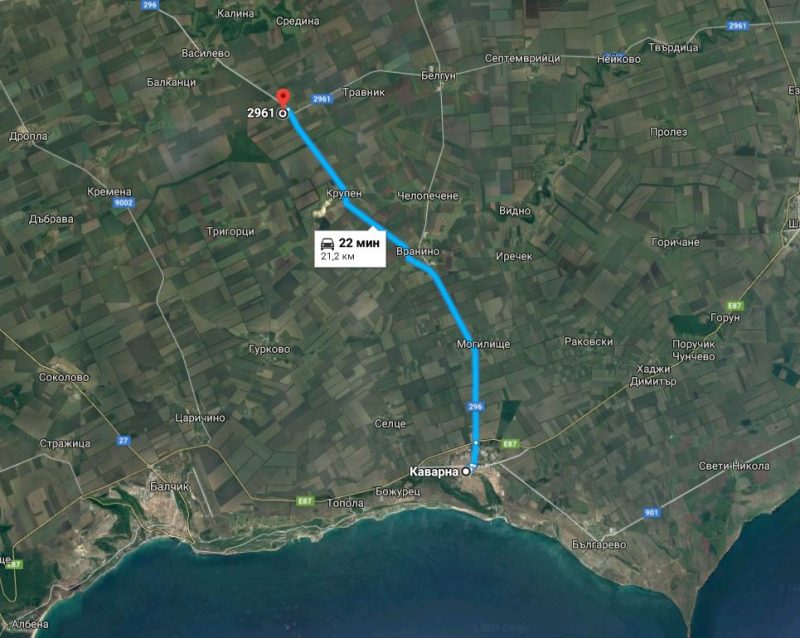Click the Могилище village label
This screenshot has height=638, width=800.
[483, 344]
